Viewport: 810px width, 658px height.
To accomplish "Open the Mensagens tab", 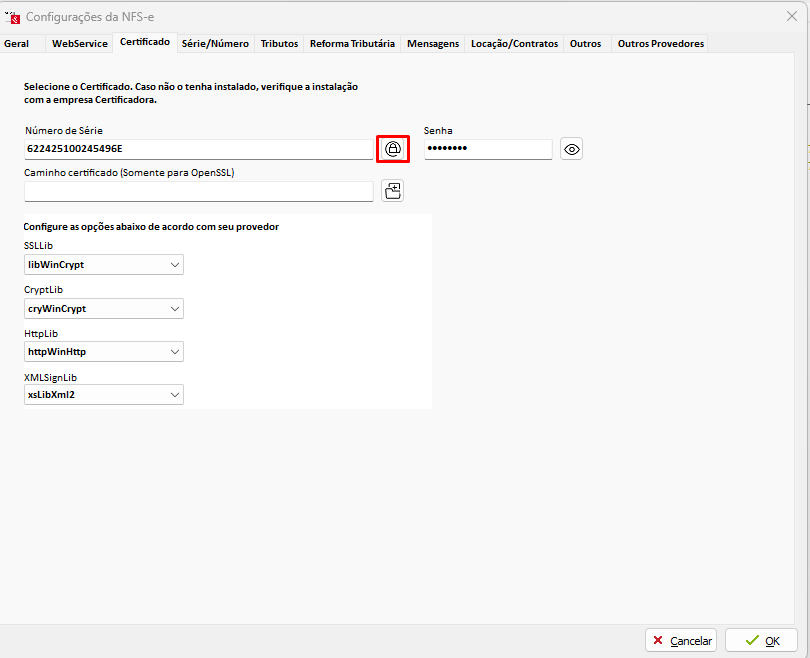I will coord(433,44).
